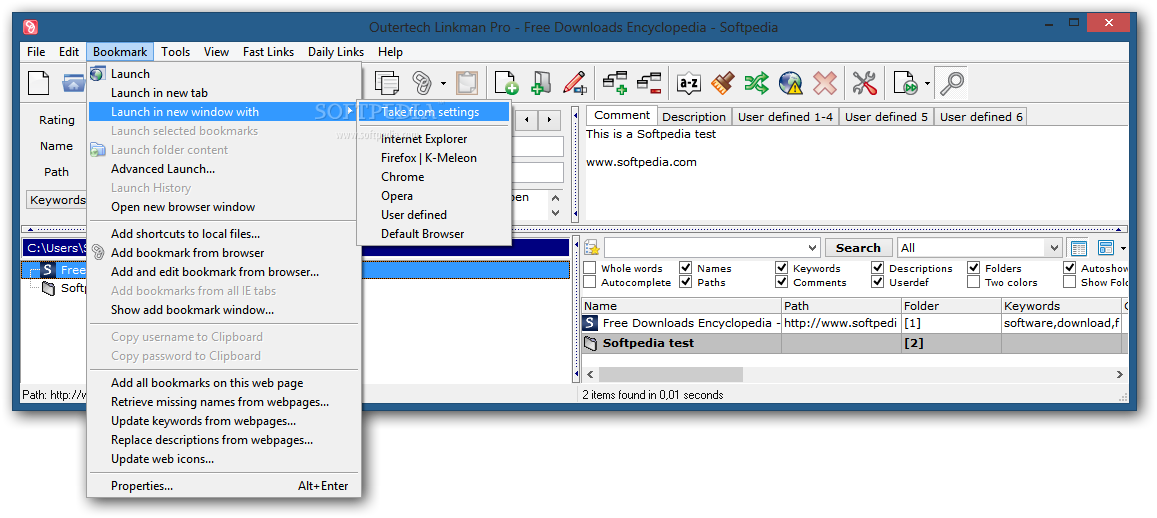Click the results horizontal scrollbar thumb

(x=671, y=375)
